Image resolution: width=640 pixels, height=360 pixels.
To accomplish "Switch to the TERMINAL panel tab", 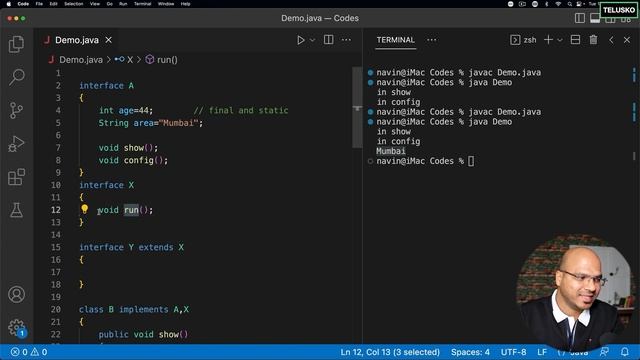I will coord(396,40).
